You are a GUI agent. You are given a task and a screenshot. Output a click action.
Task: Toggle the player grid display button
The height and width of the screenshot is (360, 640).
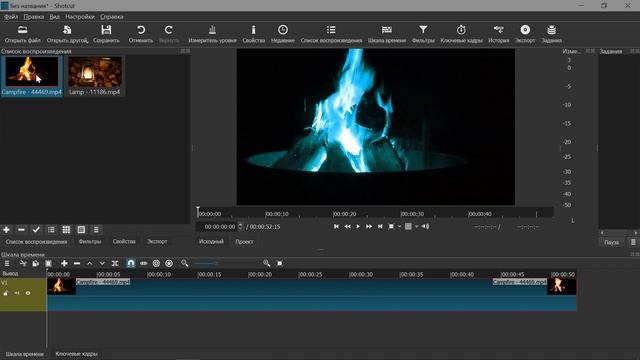(x=408, y=227)
